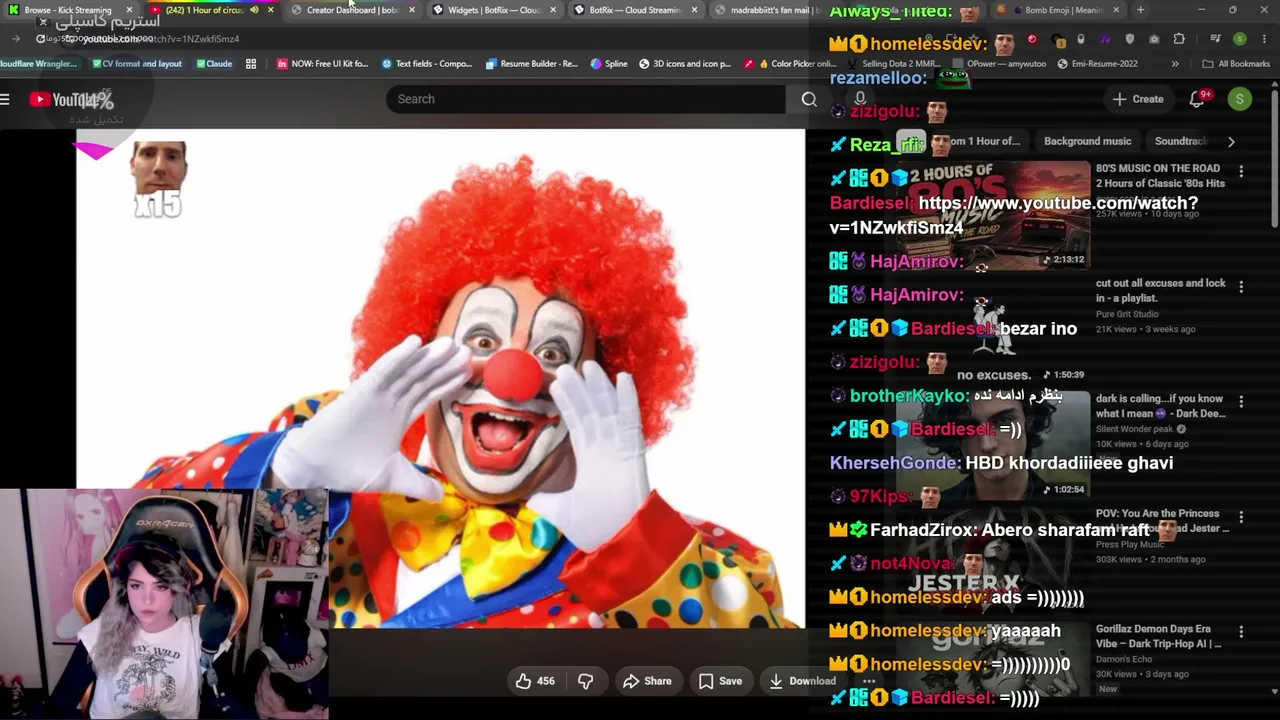Viewport: 1280px width, 720px height.
Task: Expand hidden bookmarks overflow chevron
Action: (x=1175, y=64)
